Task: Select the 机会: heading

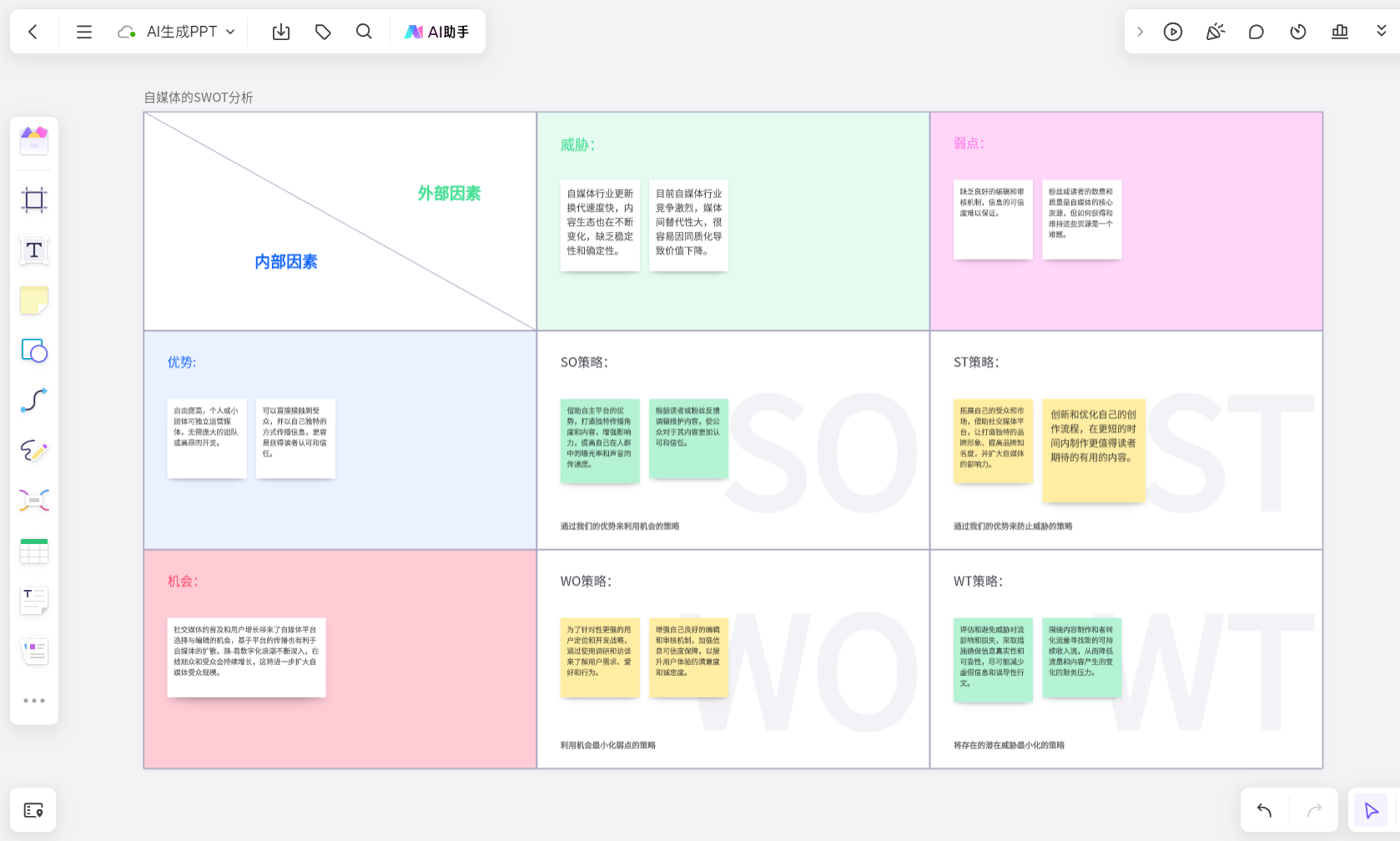Action: [183, 582]
